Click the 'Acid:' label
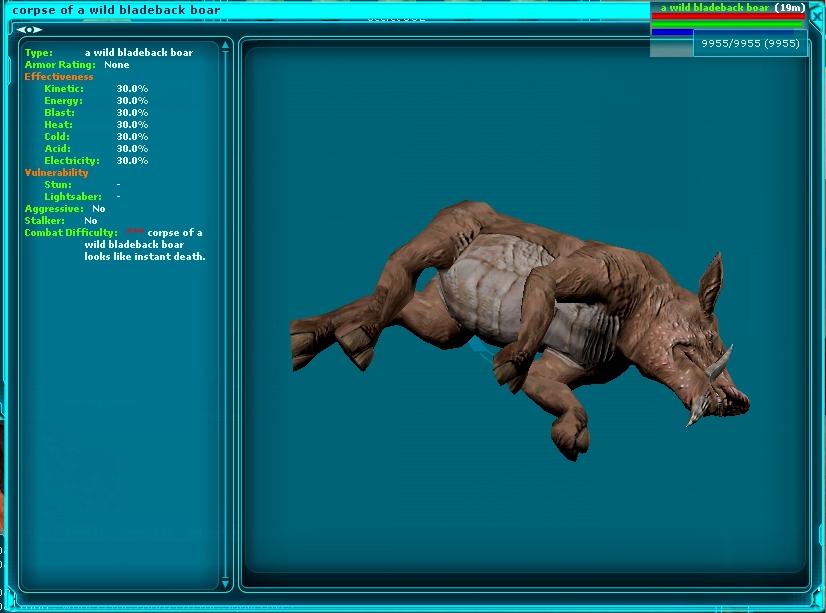 point(57,149)
